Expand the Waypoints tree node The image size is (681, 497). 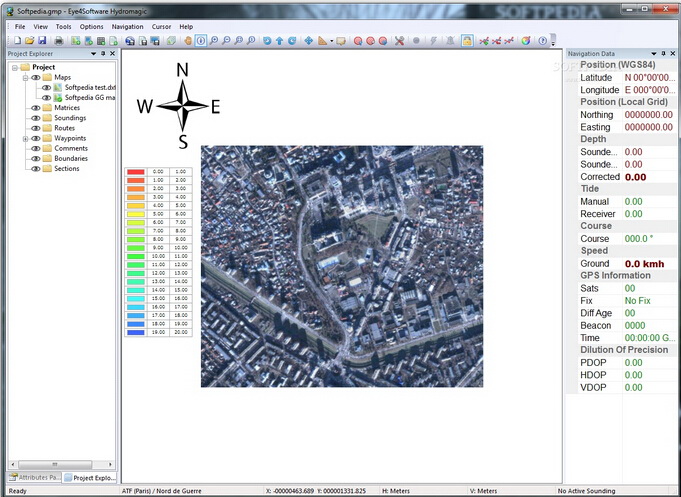point(25,138)
